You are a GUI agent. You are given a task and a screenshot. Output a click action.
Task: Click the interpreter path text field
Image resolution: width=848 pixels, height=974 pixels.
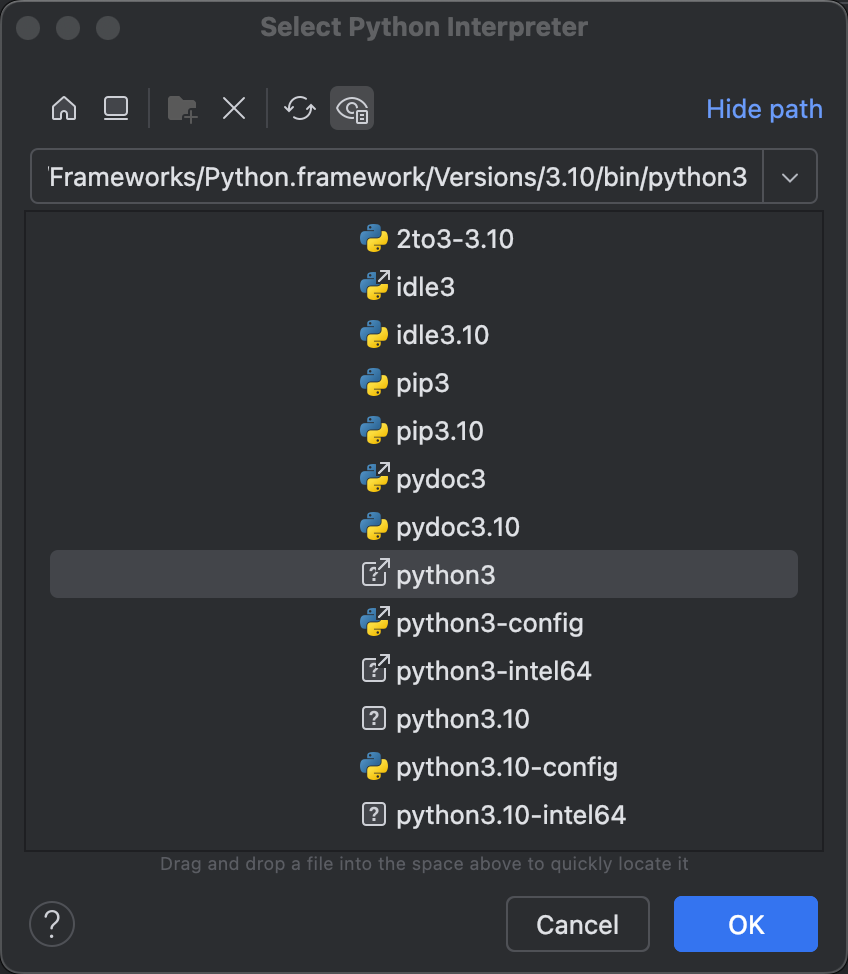pyautogui.click(x=397, y=176)
